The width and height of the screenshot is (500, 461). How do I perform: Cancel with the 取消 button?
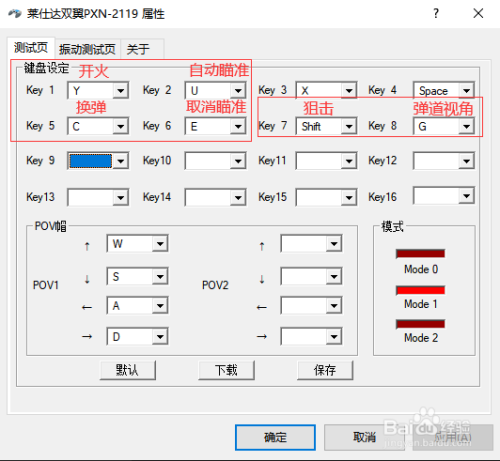click(x=364, y=437)
